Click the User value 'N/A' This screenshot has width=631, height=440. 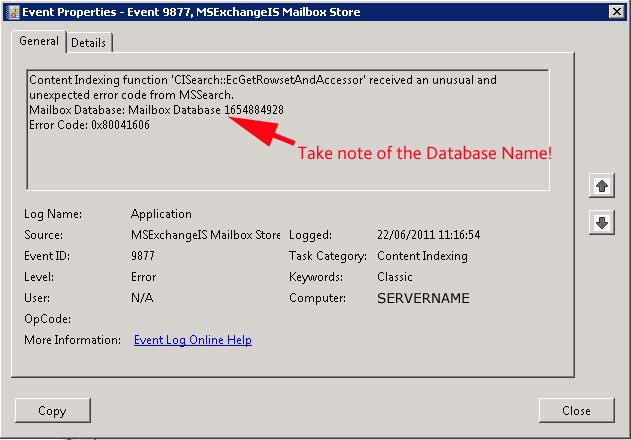click(x=142, y=298)
